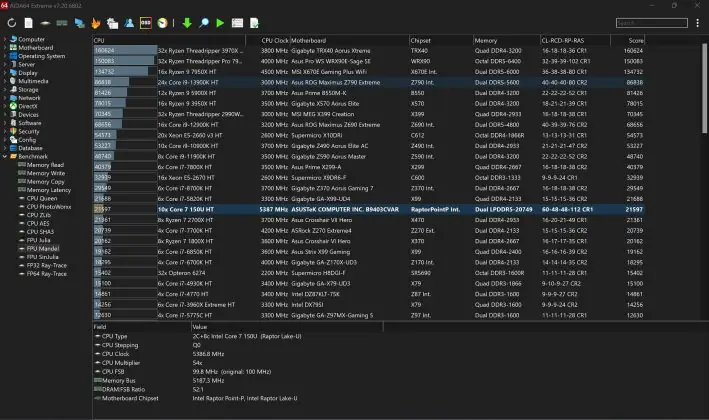Click the magnifier Driver Updates icon
The height and width of the screenshot is (420, 709).
pyautogui.click(x=204, y=23)
